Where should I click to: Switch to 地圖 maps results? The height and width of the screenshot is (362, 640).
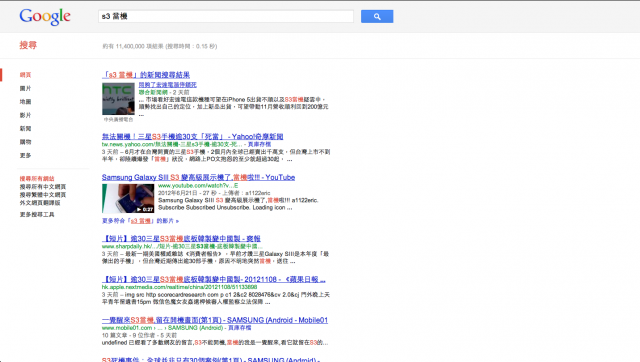pyautogui.click(x=25, y=102)
